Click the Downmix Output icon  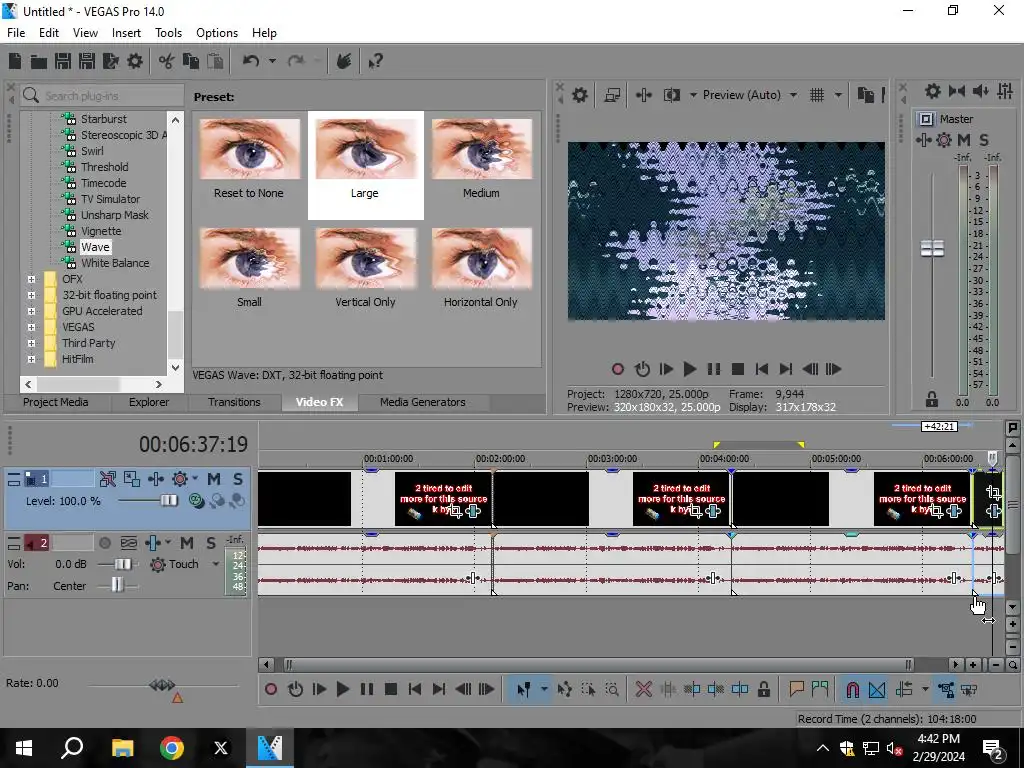957,91
